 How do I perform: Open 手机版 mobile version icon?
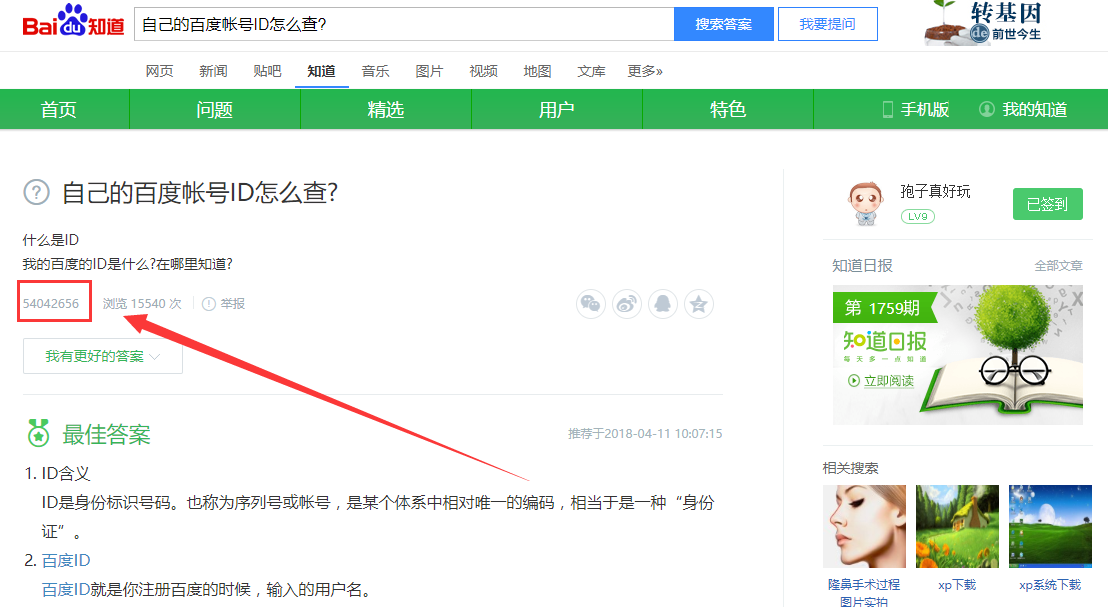887,110
